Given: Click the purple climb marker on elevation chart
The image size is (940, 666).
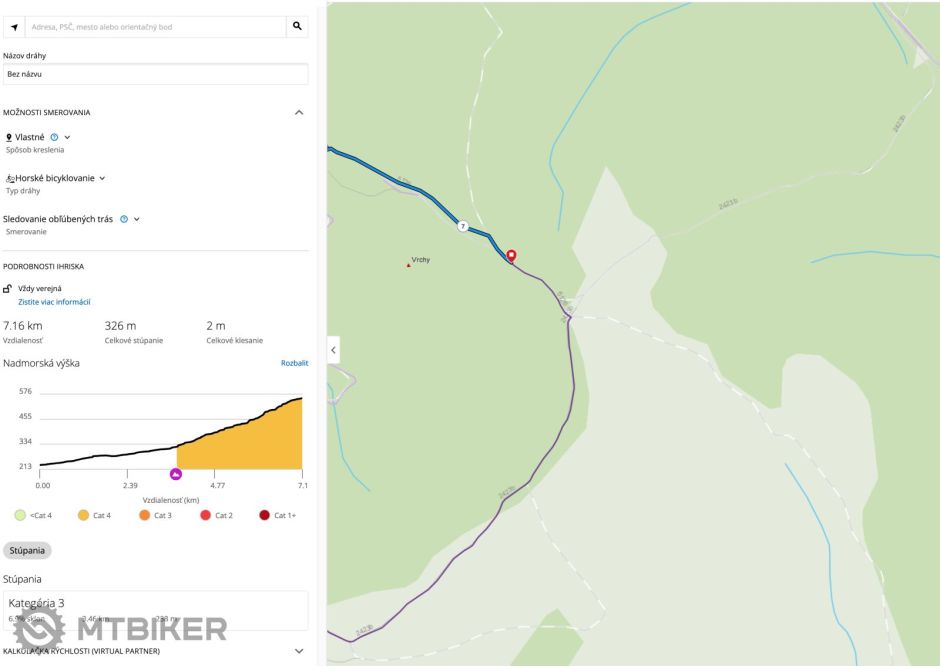Looking at the screenshot, I should 176,474.
